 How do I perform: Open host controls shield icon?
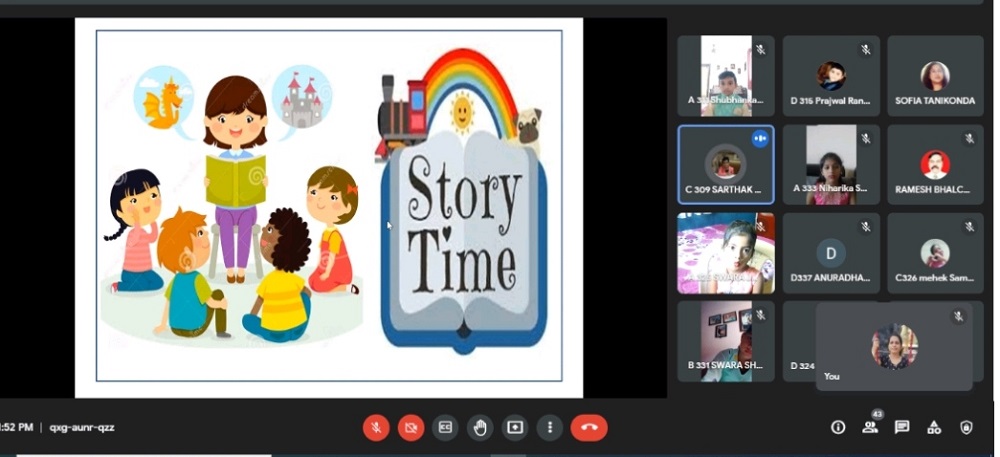tap(966, 428)
